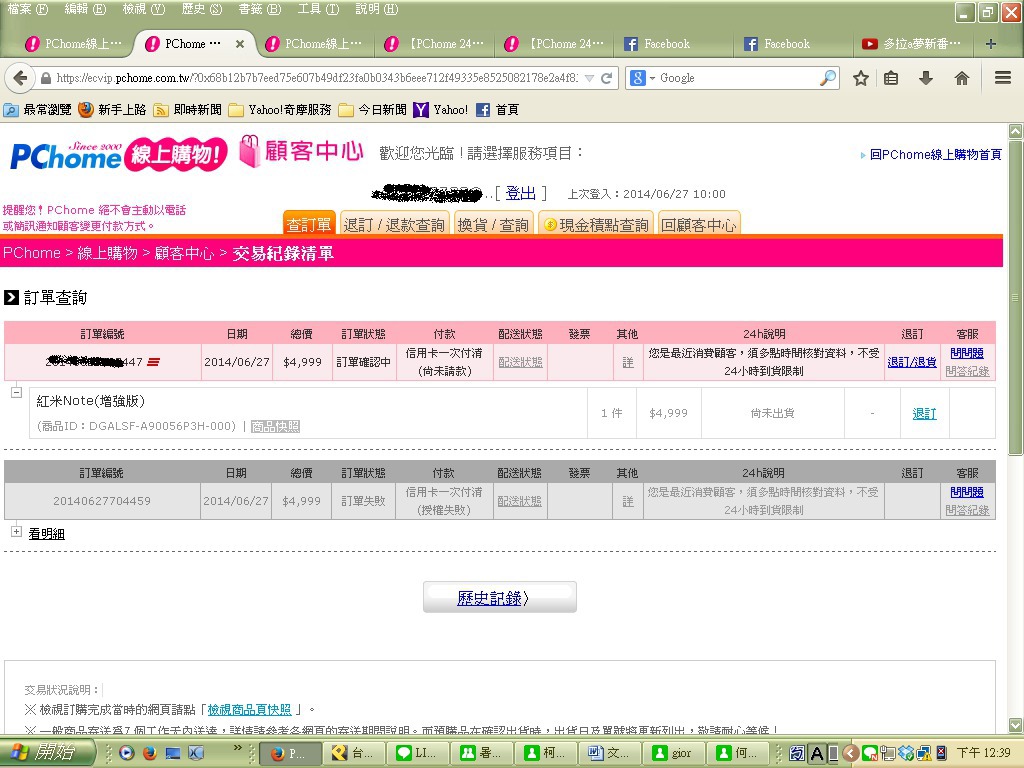
Task: Click the address bar URL field
Action: (317, 78)
